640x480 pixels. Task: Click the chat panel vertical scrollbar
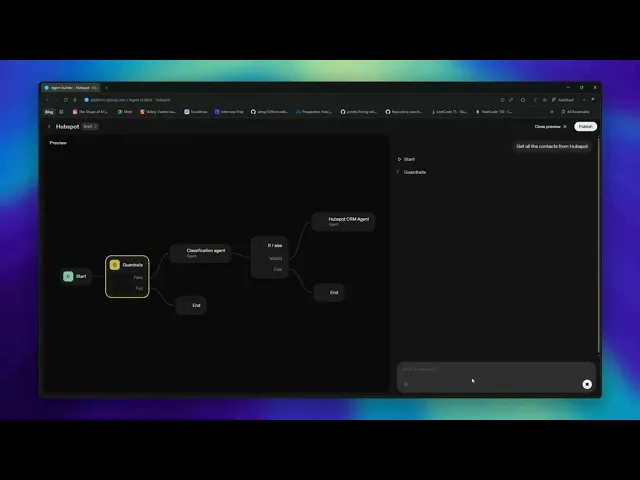[598, 245]
